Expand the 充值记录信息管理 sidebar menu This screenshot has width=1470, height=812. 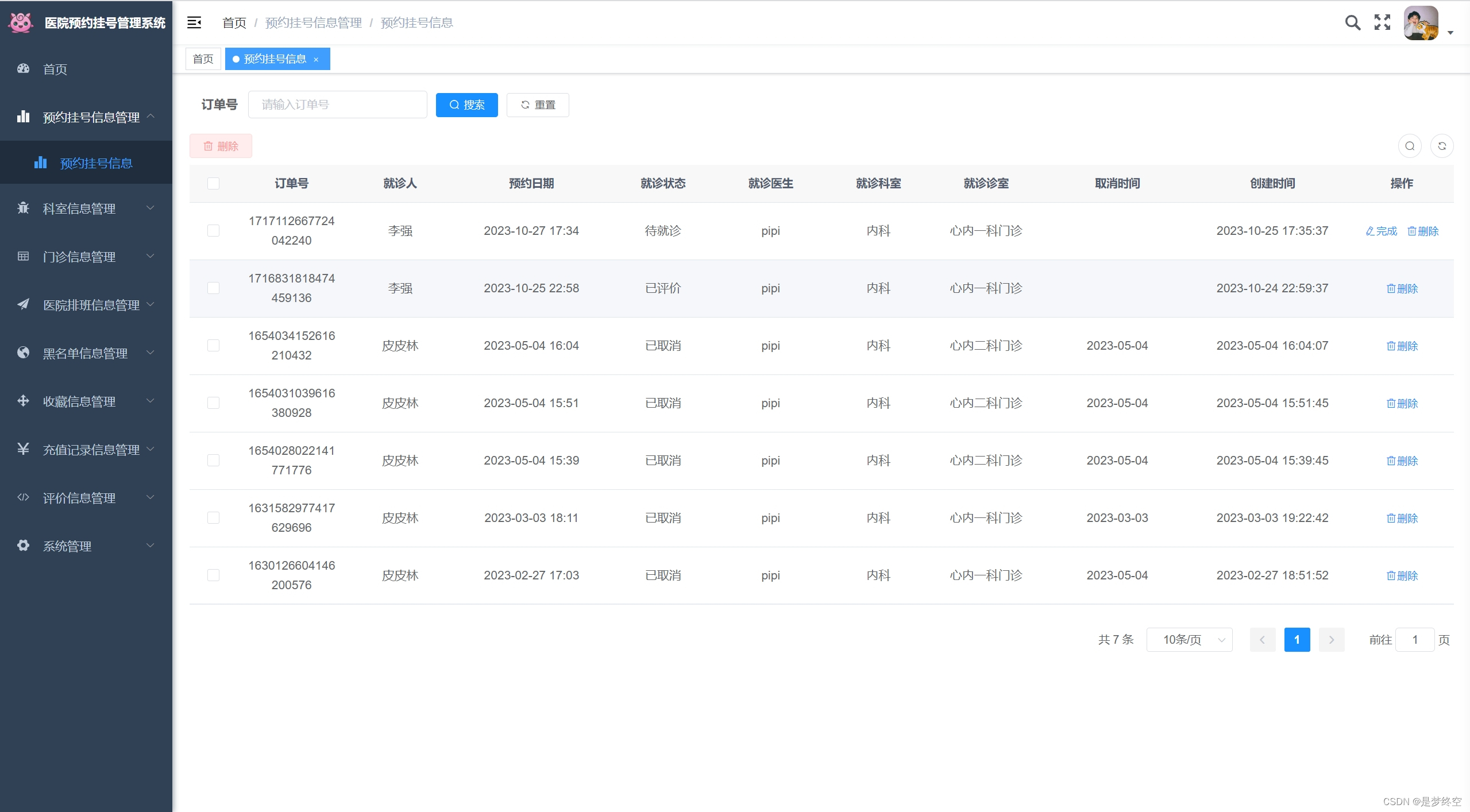(x=86, y=449)
